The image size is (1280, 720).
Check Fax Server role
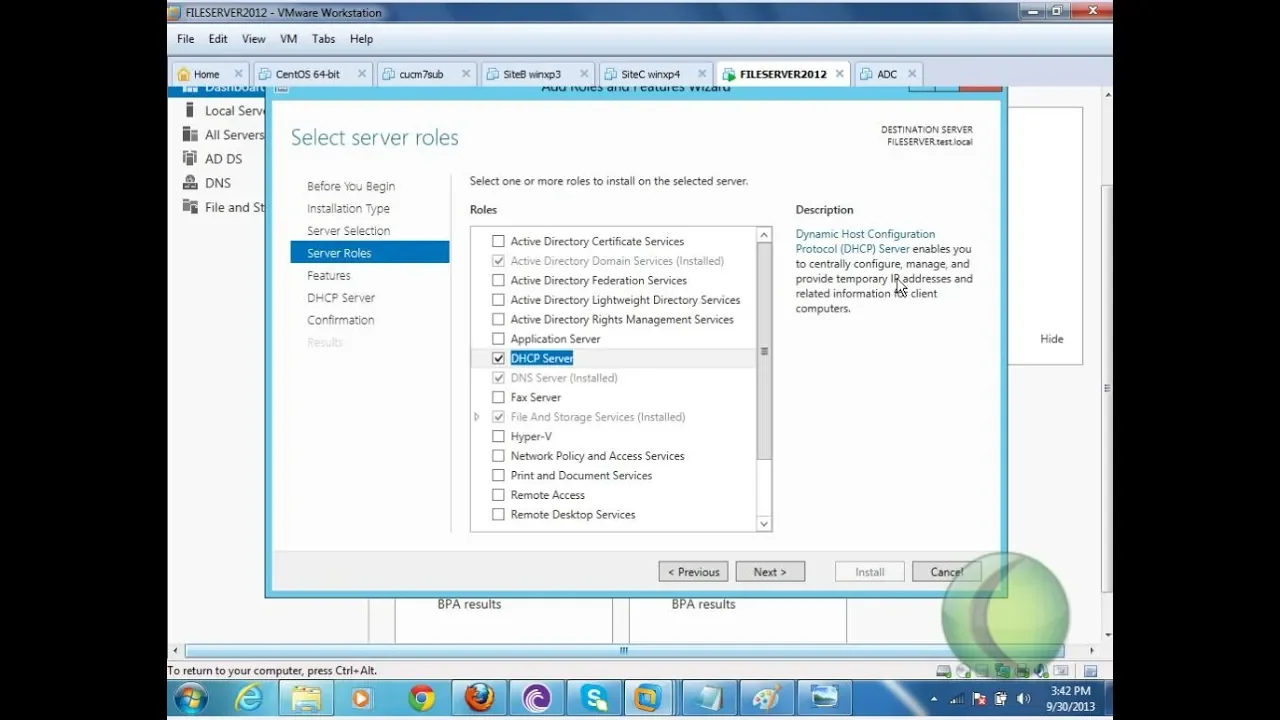click(x=498, y=397)
